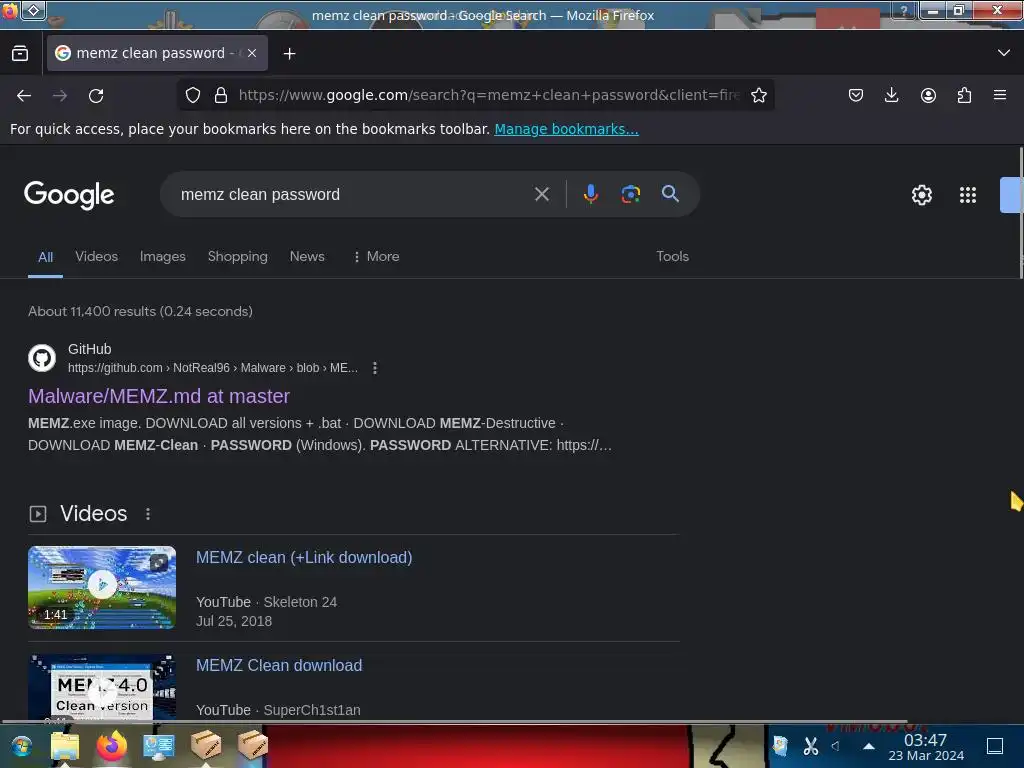Open MEMZ clean (+Link download) video link

304,558
